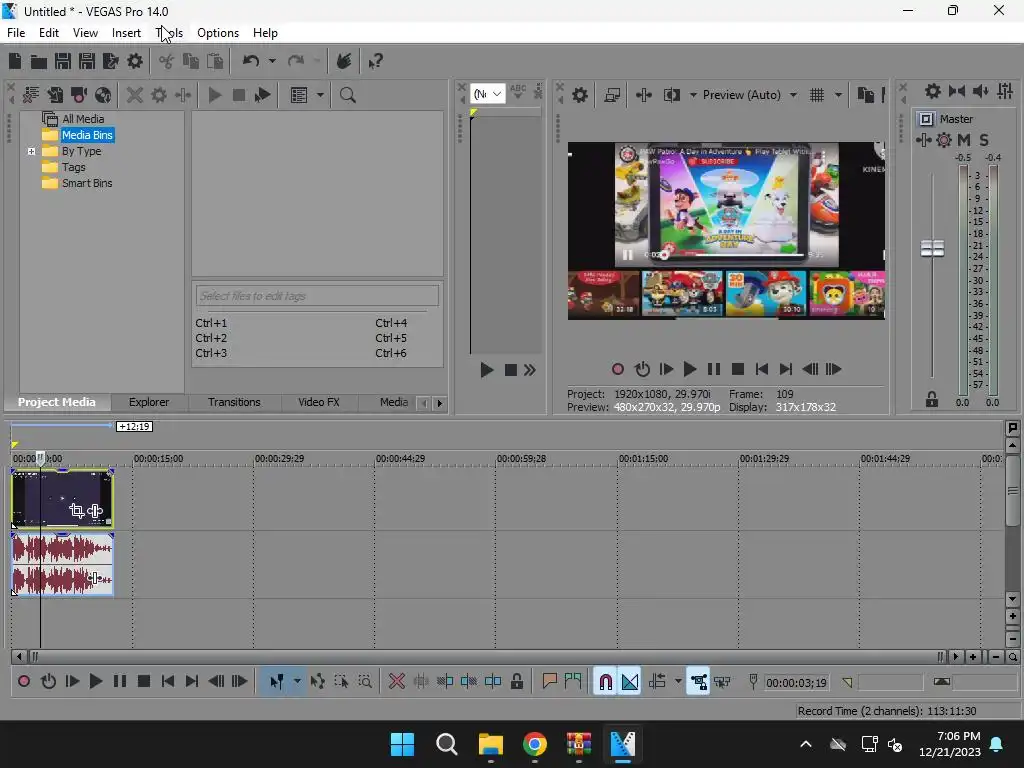Image resolution: width=1024 pixels, height=768 pixels.
Task: Expand the By Type folder
Action: point(31,151)
